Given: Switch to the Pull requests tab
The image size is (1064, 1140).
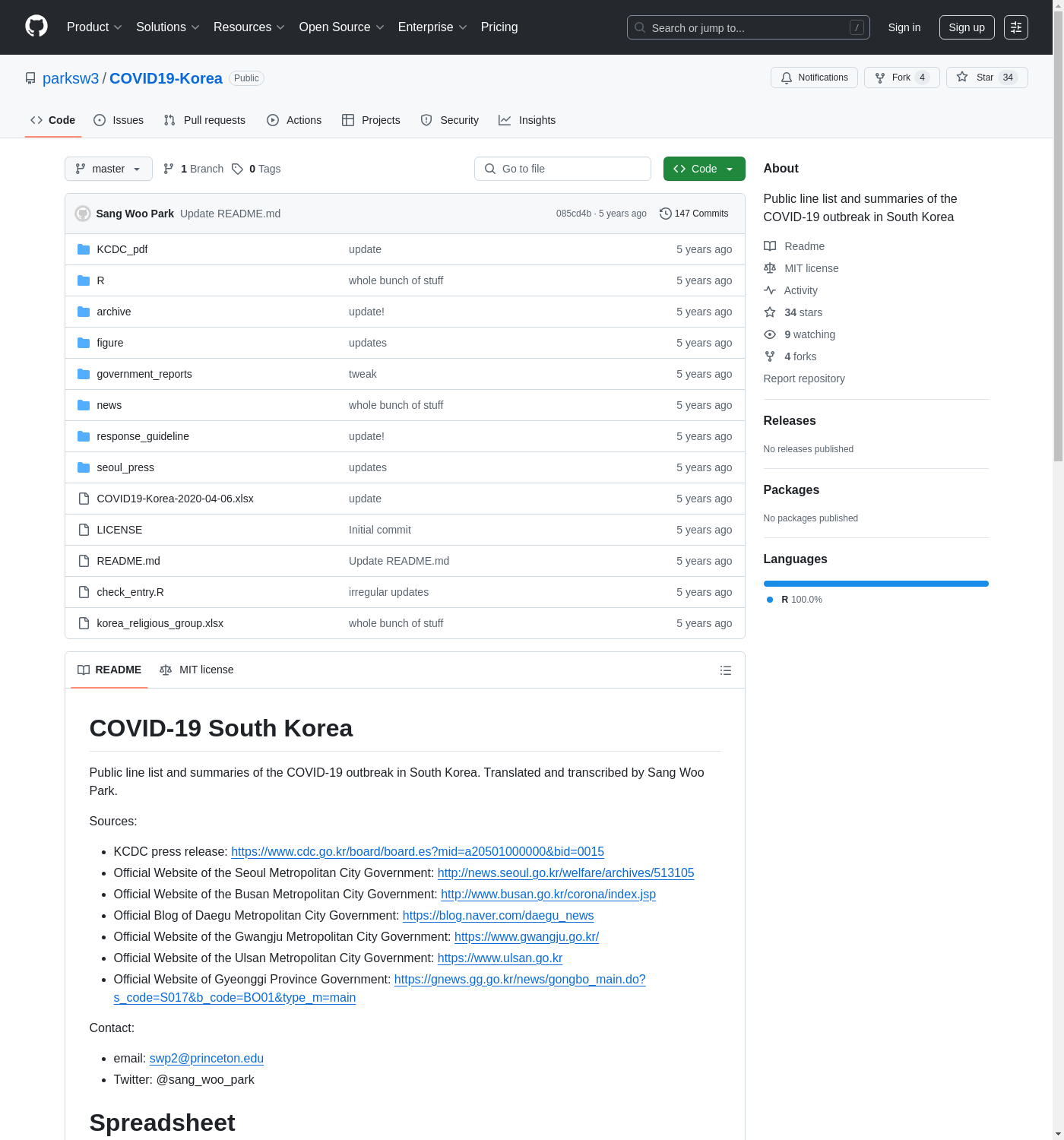Looking at the screenshot, I should coord(204,120).
